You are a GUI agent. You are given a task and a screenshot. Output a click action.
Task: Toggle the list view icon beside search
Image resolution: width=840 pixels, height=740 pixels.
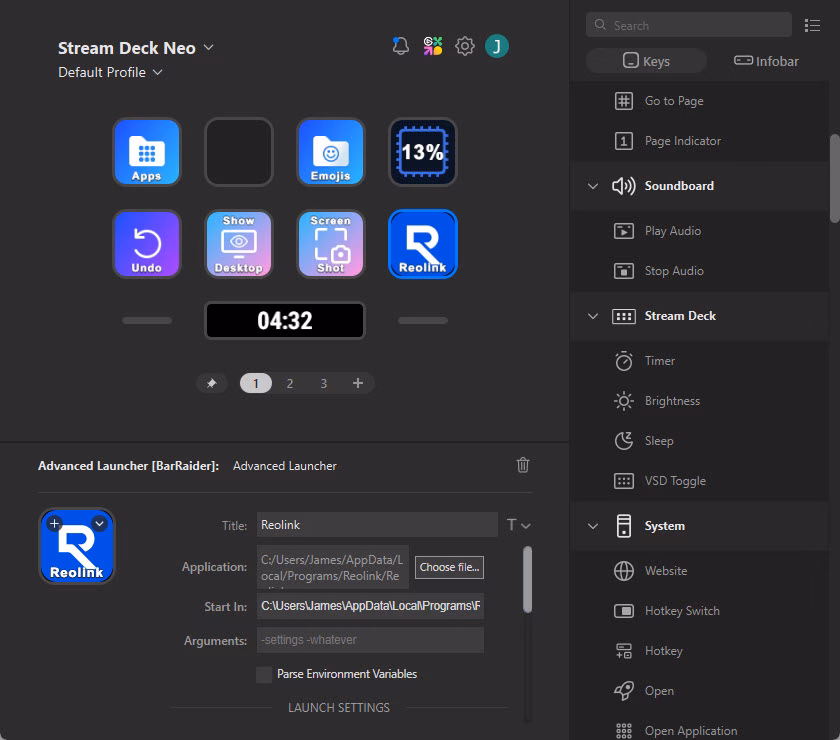coord(812,25)
